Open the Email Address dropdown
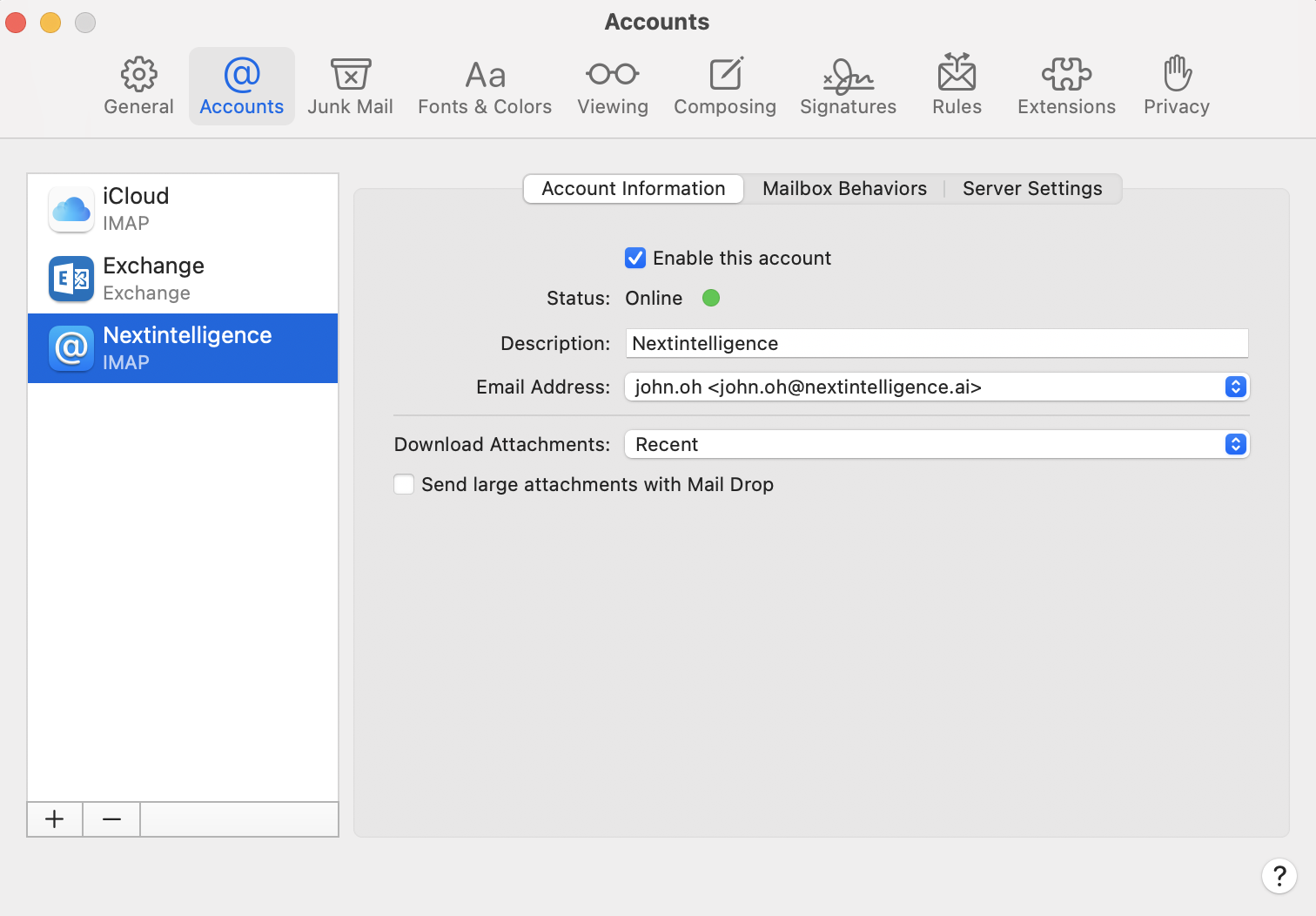The height and width of the screenshot is (916, 1316). click(937, 387)
